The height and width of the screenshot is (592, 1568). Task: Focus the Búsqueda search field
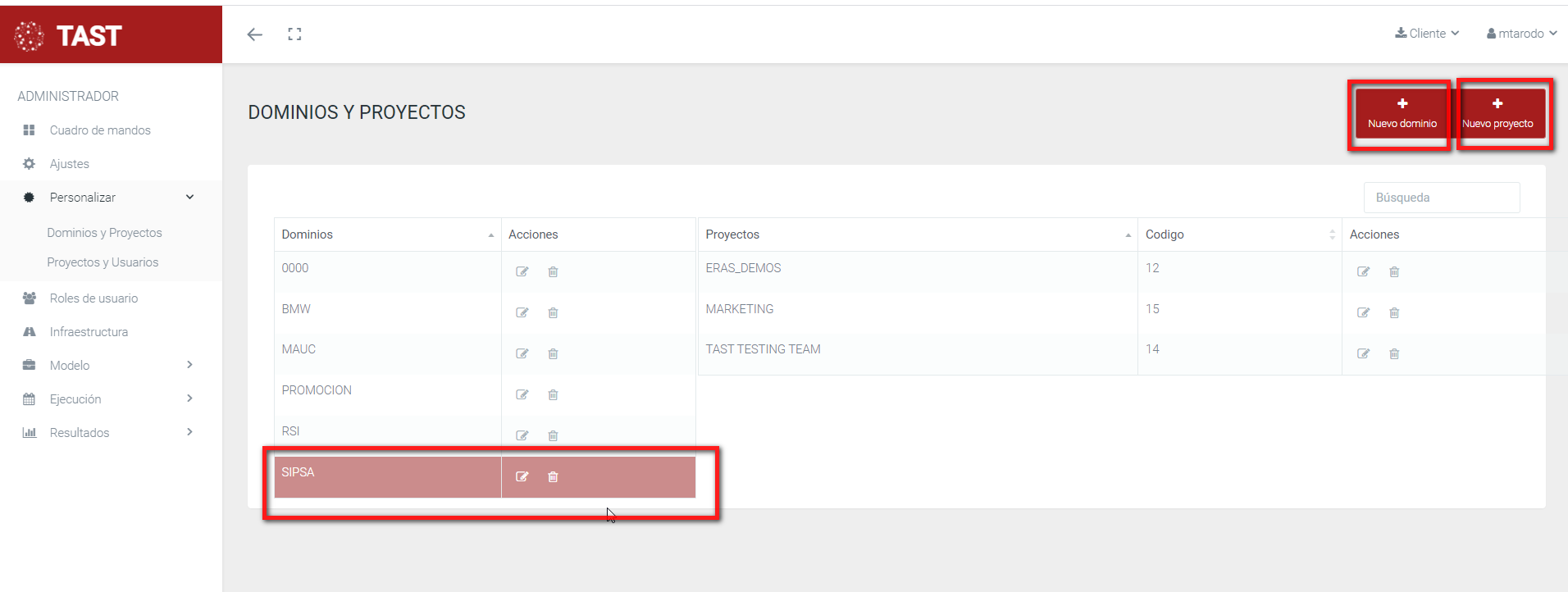[x=1441, y=198]
